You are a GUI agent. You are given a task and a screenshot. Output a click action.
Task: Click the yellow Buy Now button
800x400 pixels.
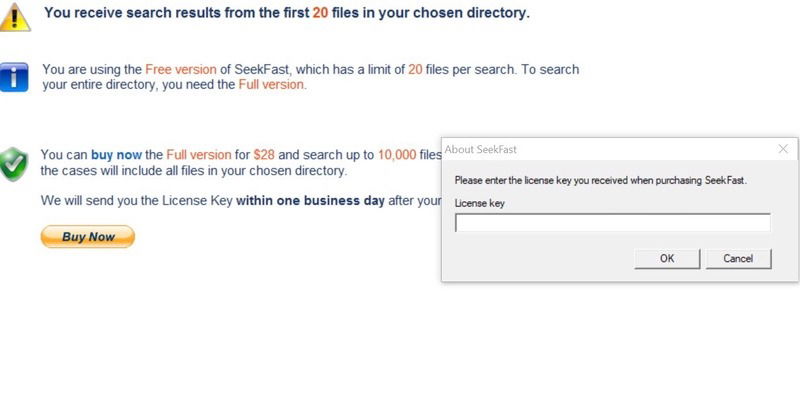[x=88, y=237]
